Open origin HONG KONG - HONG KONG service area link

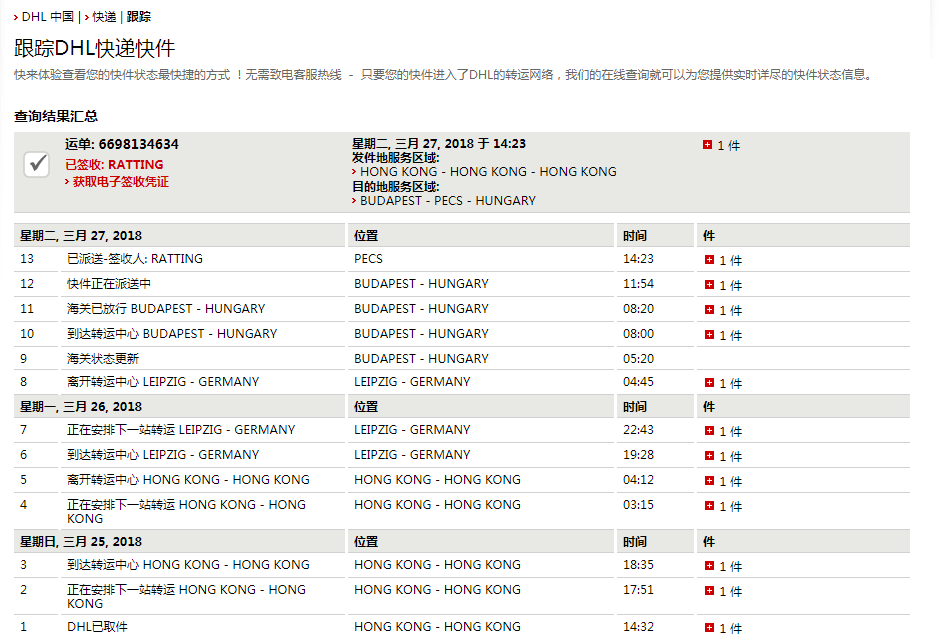(x=488, y=171)
